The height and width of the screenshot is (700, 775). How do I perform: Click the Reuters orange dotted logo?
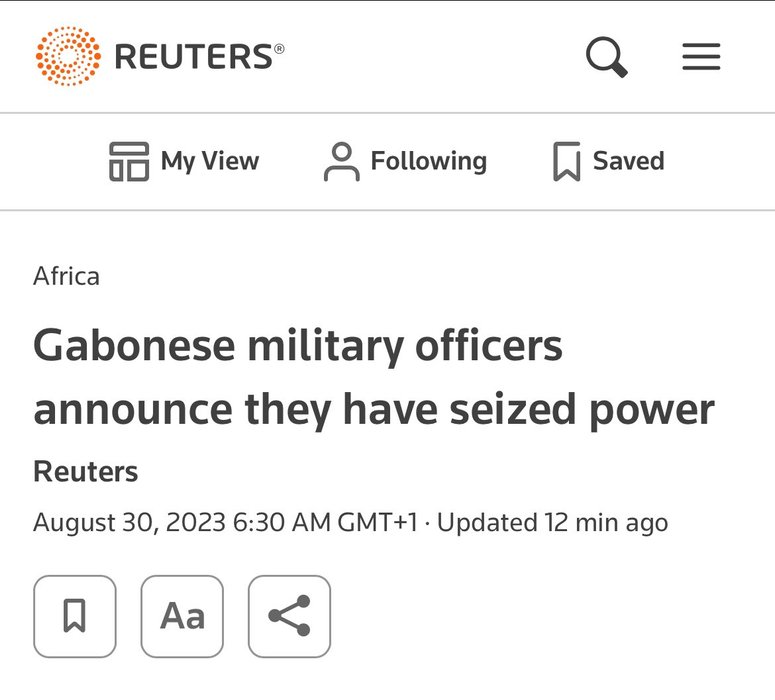(x=68, y=56)
